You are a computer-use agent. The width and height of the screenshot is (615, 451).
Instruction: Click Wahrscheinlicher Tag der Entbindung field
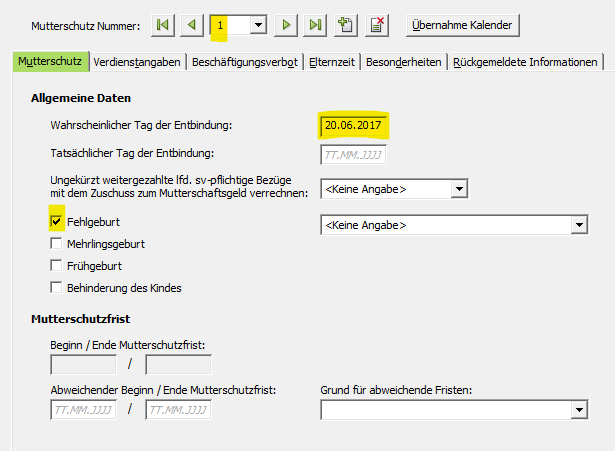pyautogui.click(x=353, y=125)
